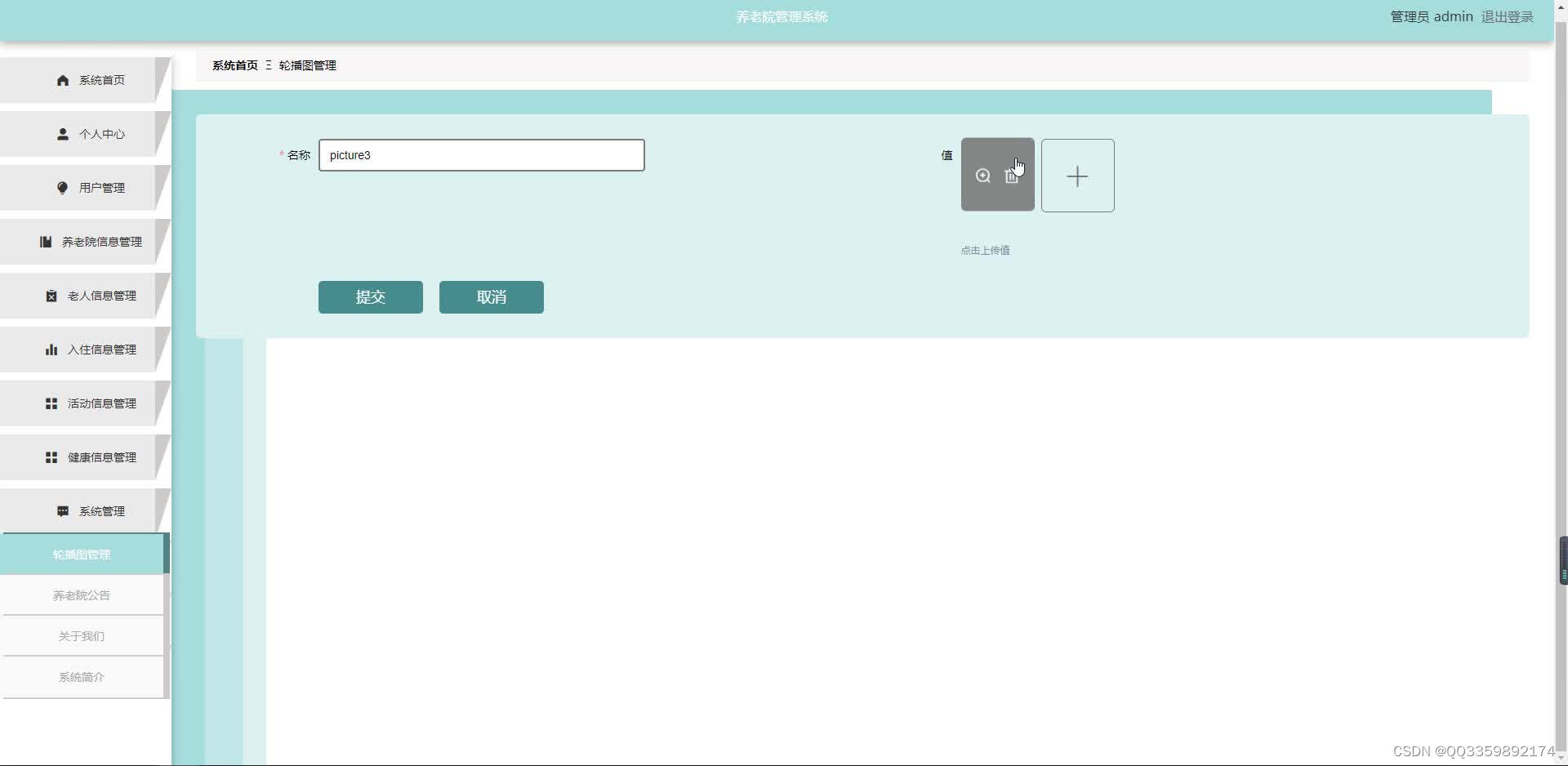Open the 系统首页 menu item
Screen dimensions: 1568x766
click(85, 80)
